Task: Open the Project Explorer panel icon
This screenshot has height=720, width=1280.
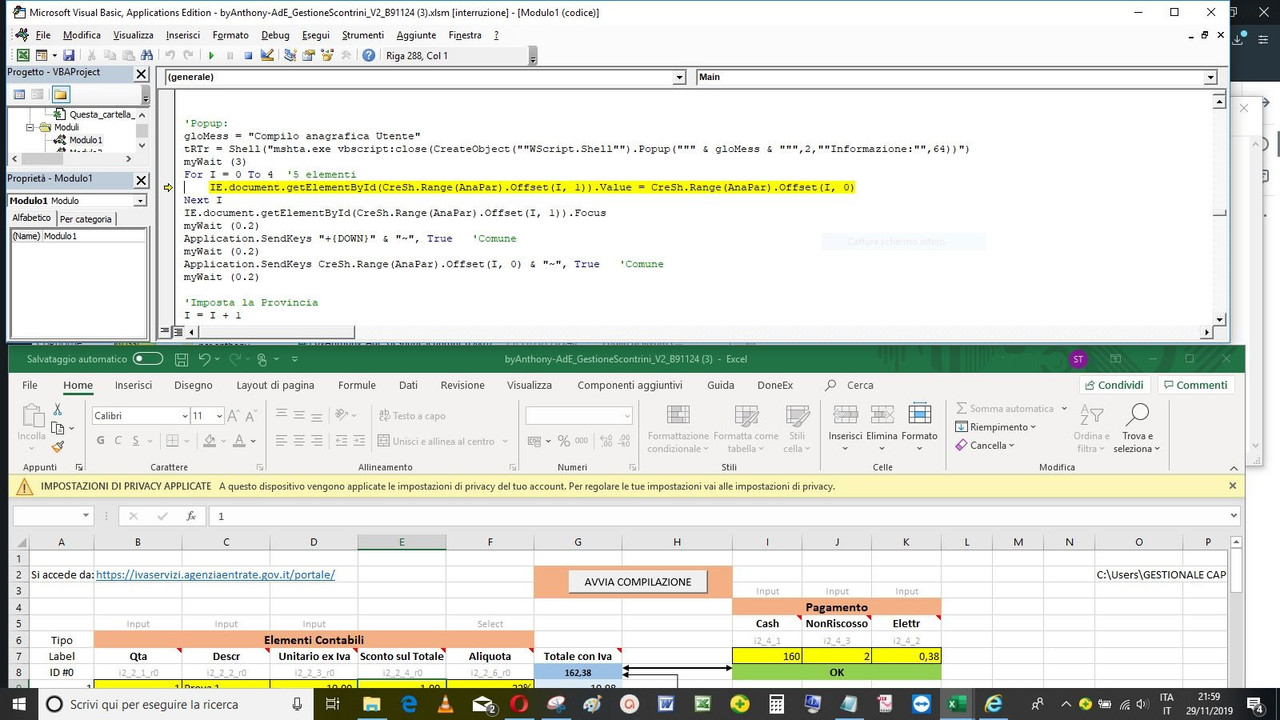Action: pyautogui.click(x=289, y=55)
